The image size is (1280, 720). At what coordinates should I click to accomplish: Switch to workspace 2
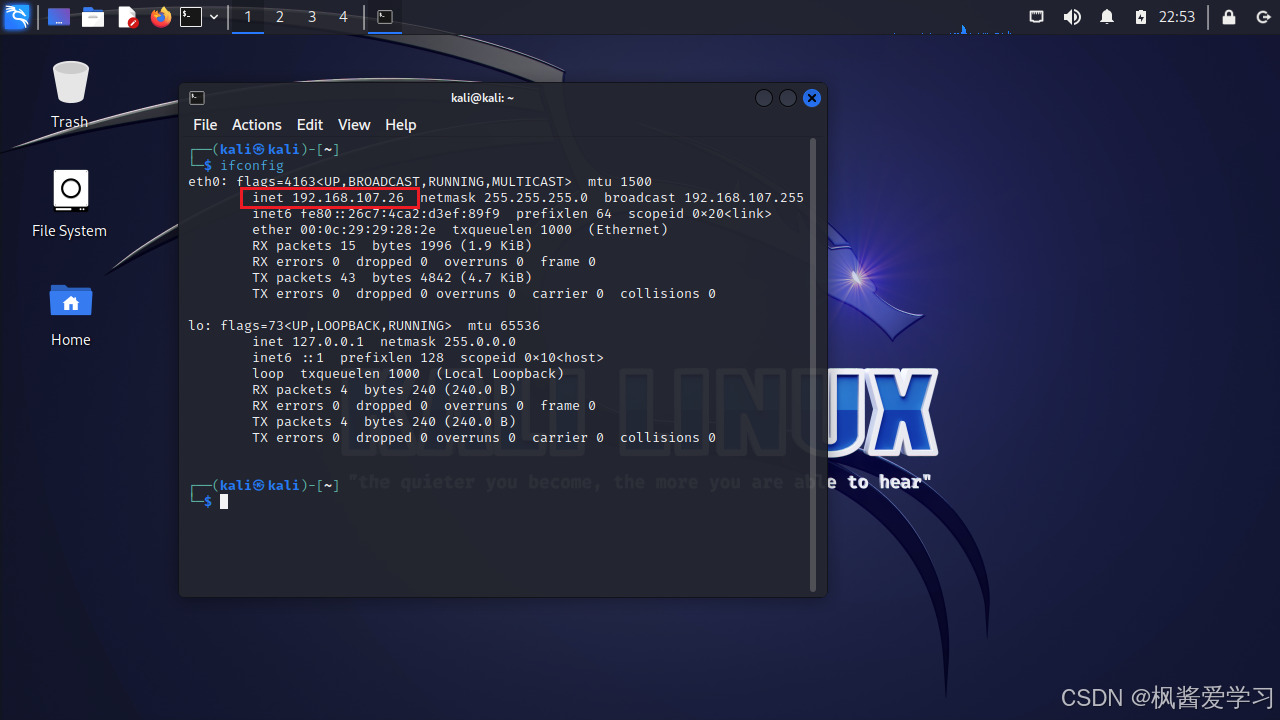coord(280,17)
